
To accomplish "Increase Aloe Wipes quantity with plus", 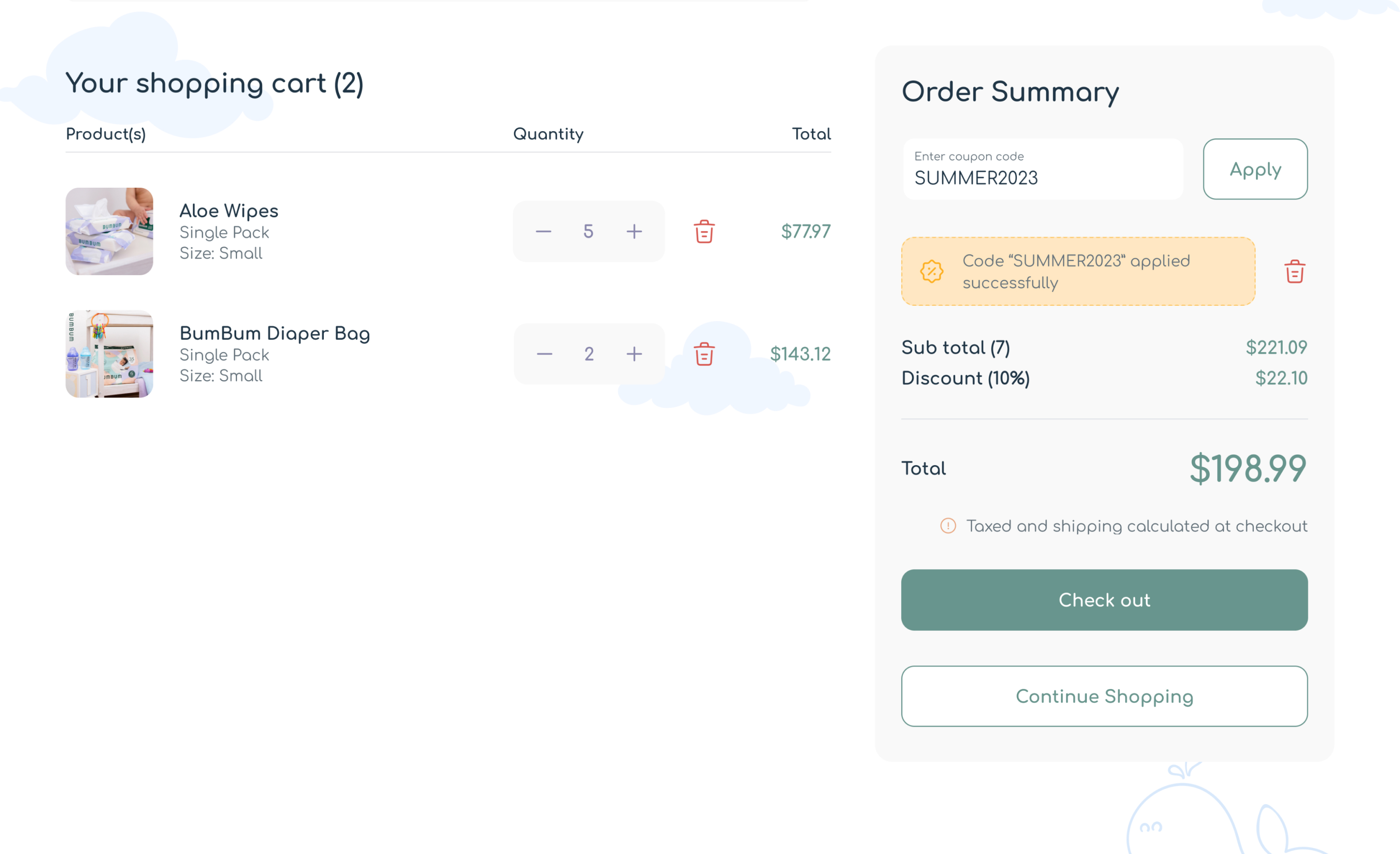I will point(634,231).
